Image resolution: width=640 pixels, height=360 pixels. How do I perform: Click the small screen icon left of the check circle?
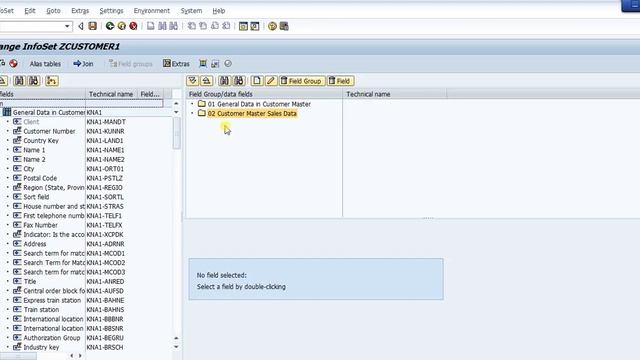click(x=215, y=64)
